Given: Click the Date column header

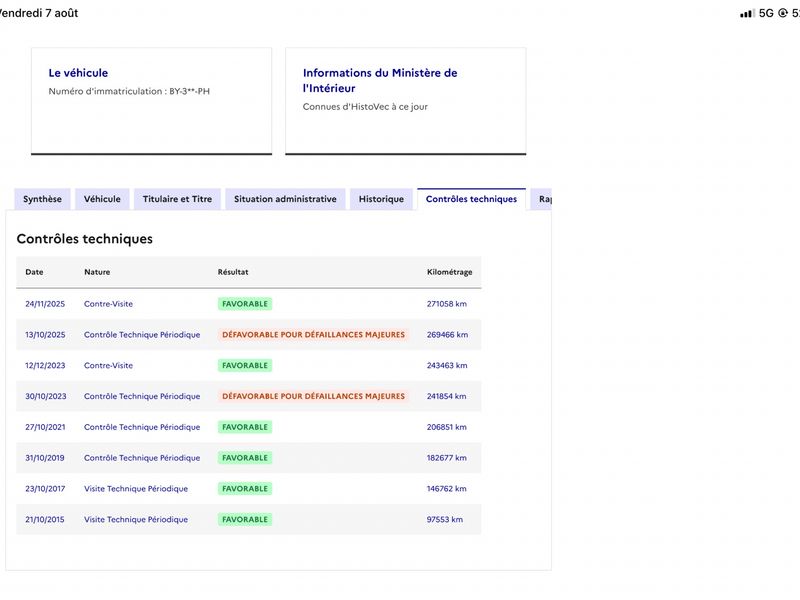Looking at the screenshot, I should [34, 272].
